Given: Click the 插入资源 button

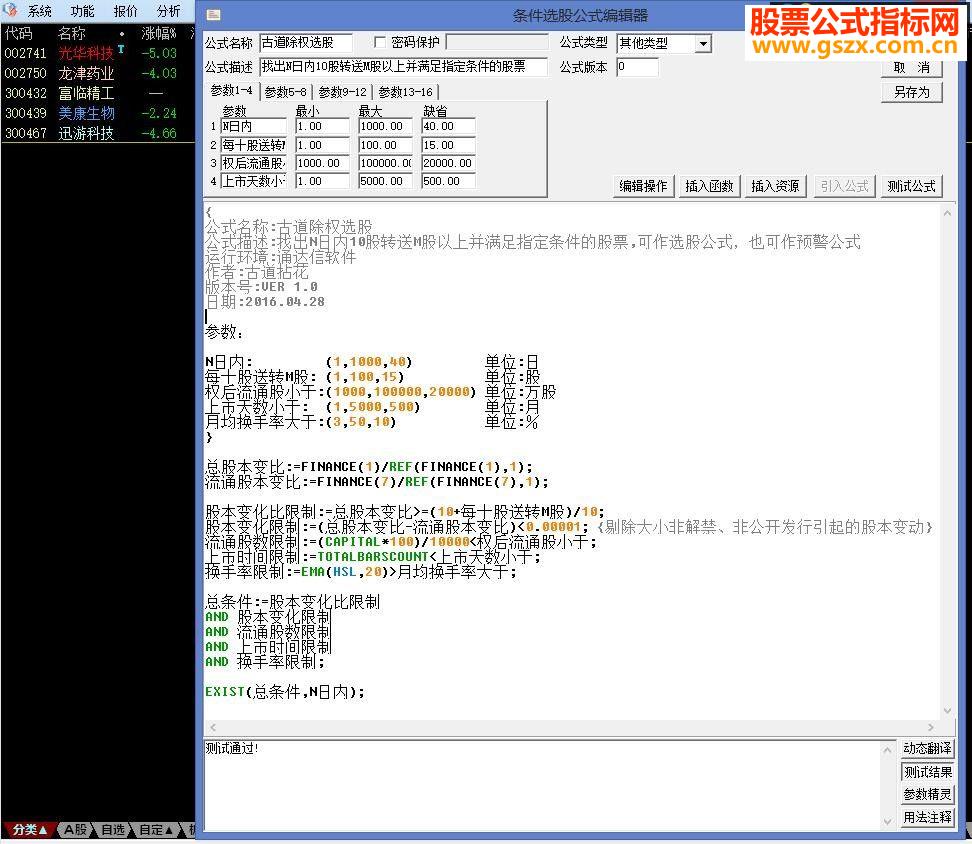Looking at the screenshot, I should coord(775,186).
